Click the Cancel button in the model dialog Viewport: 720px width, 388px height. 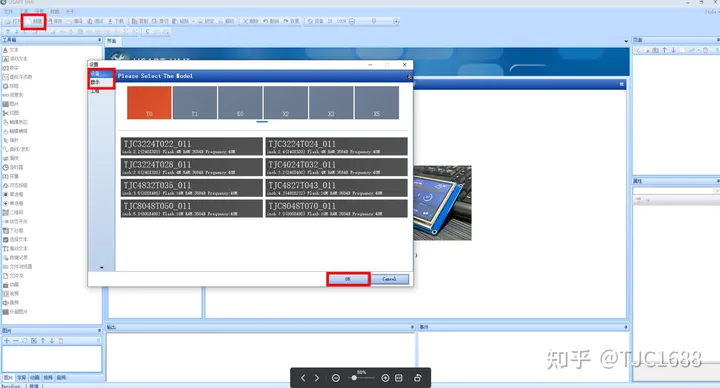(x=389, y=279)
